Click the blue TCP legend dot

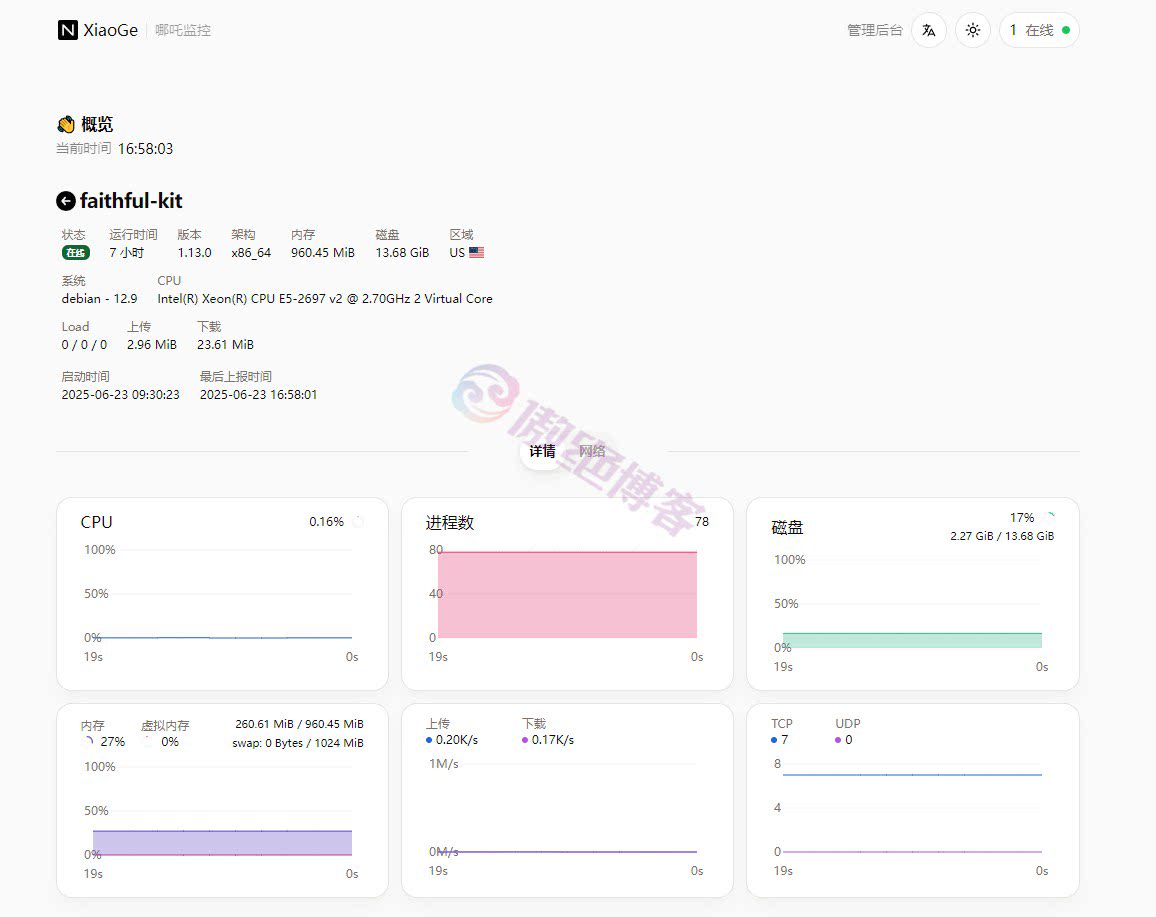774,740
